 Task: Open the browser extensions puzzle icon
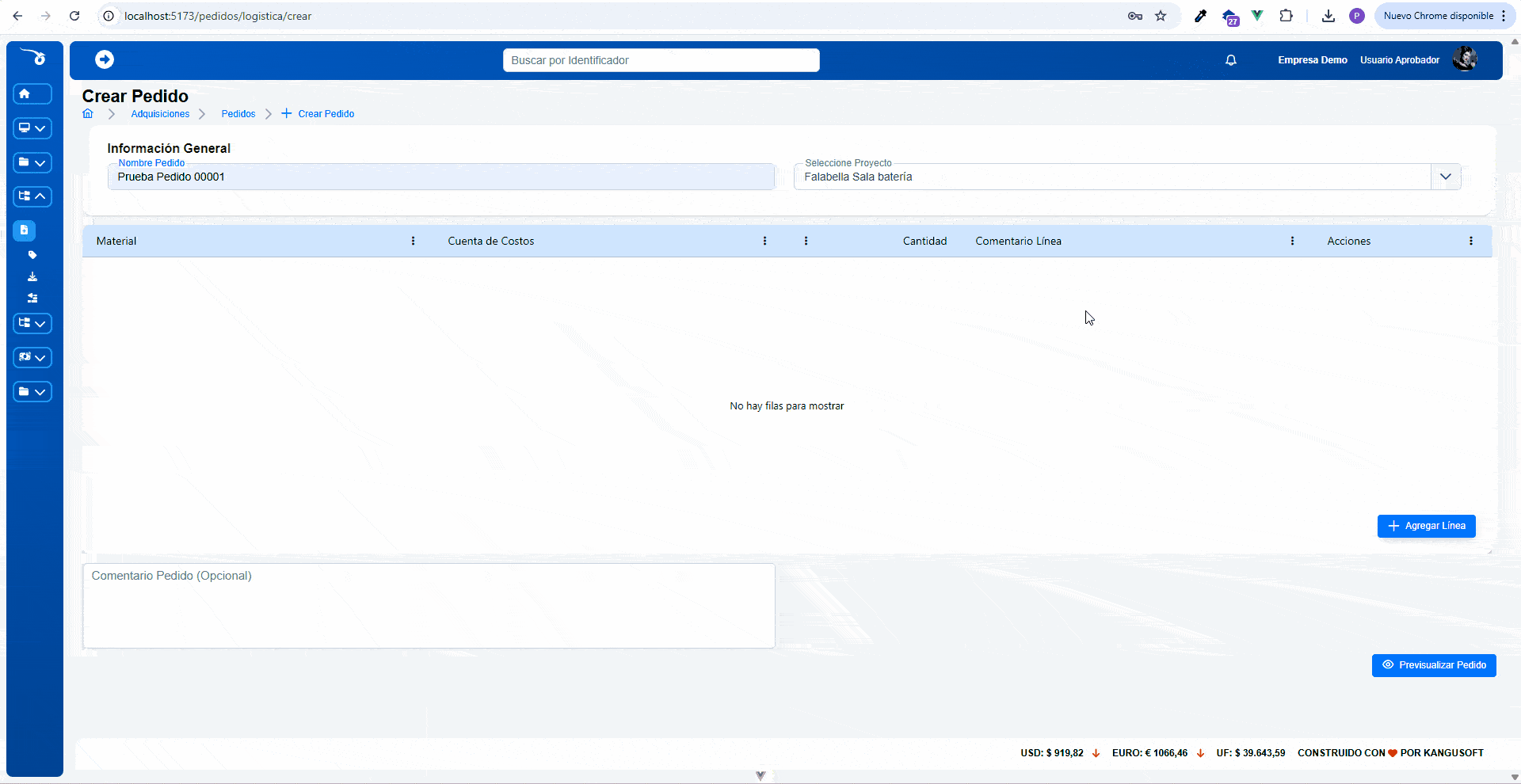(x=1286, y=16)
